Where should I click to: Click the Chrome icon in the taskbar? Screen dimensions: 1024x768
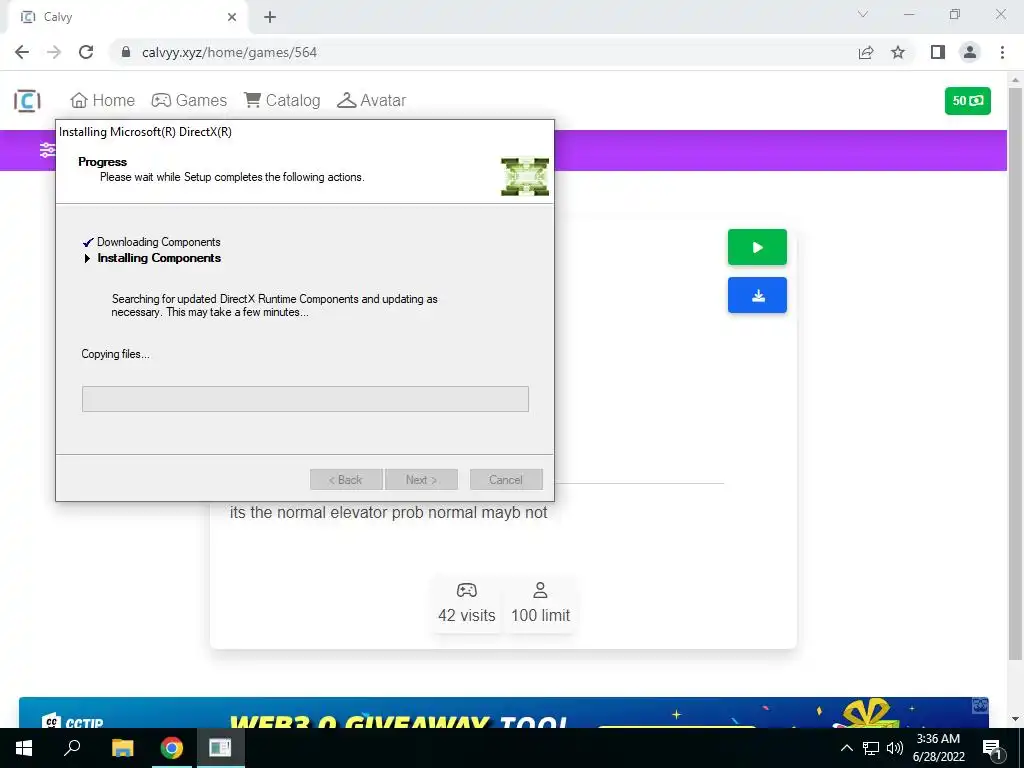point(171,748)
